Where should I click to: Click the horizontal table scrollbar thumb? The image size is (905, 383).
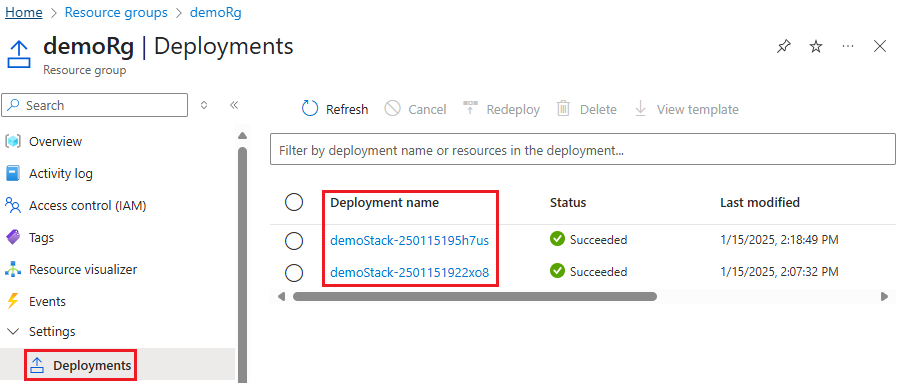474,296
